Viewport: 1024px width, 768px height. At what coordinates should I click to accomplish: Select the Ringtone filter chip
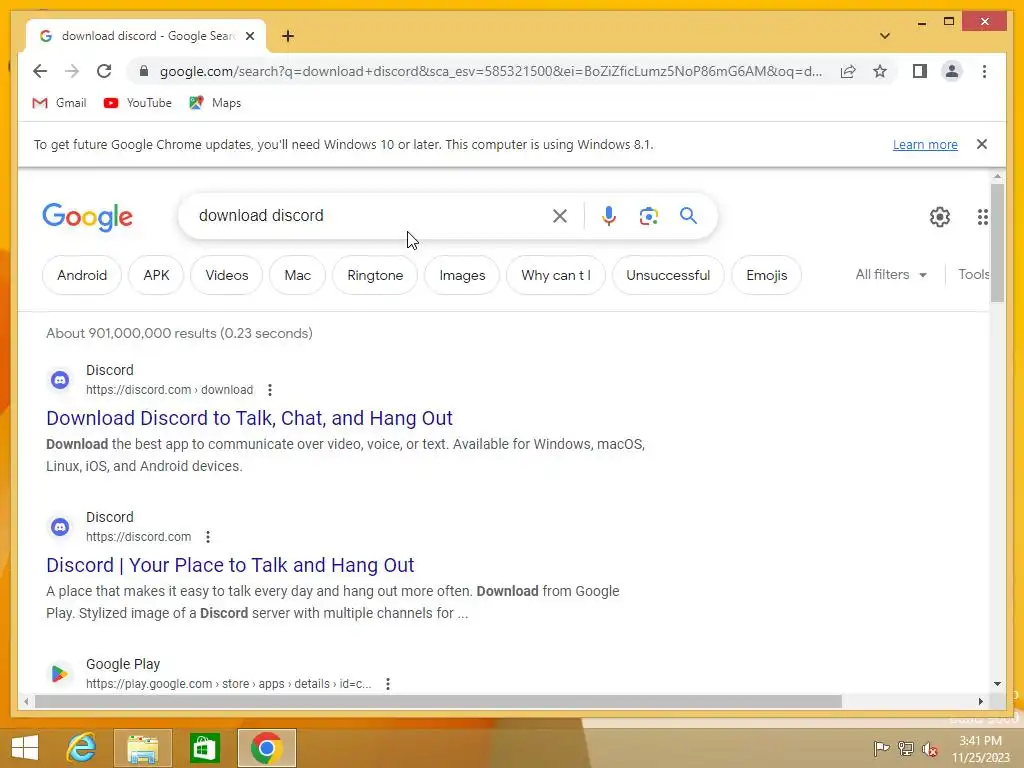(x=375, y=275)
